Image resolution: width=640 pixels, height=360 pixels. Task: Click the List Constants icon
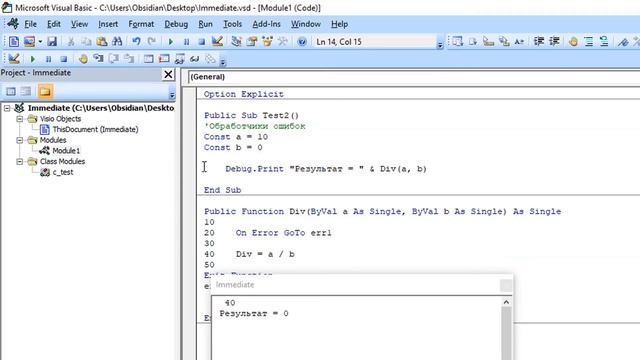473,42
